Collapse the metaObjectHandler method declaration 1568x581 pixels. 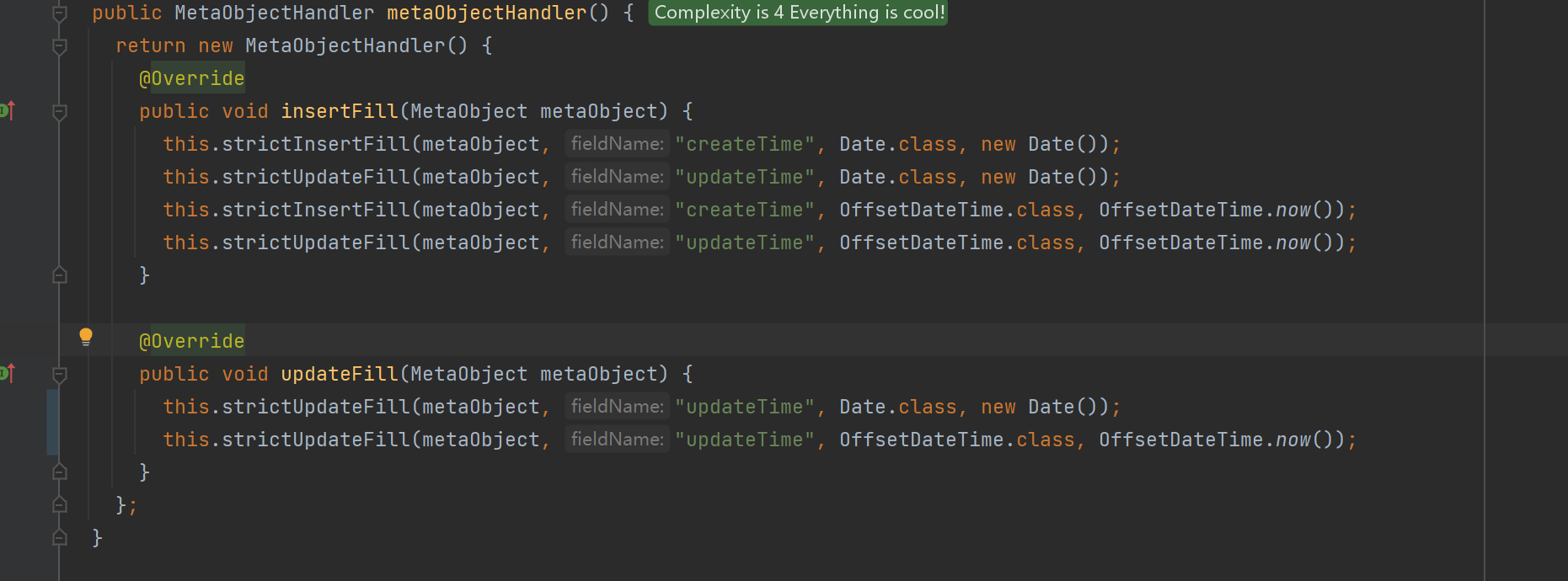tap(60, 13)
